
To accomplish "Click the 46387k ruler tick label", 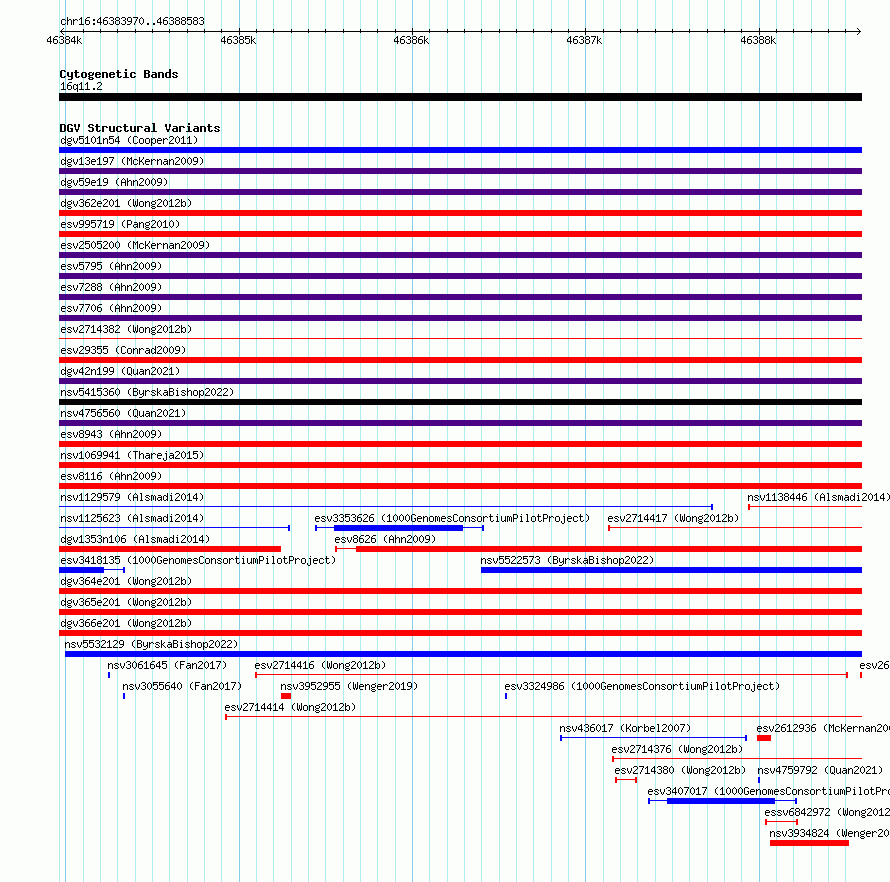I will pyautogui.click(x=585, y=40).
